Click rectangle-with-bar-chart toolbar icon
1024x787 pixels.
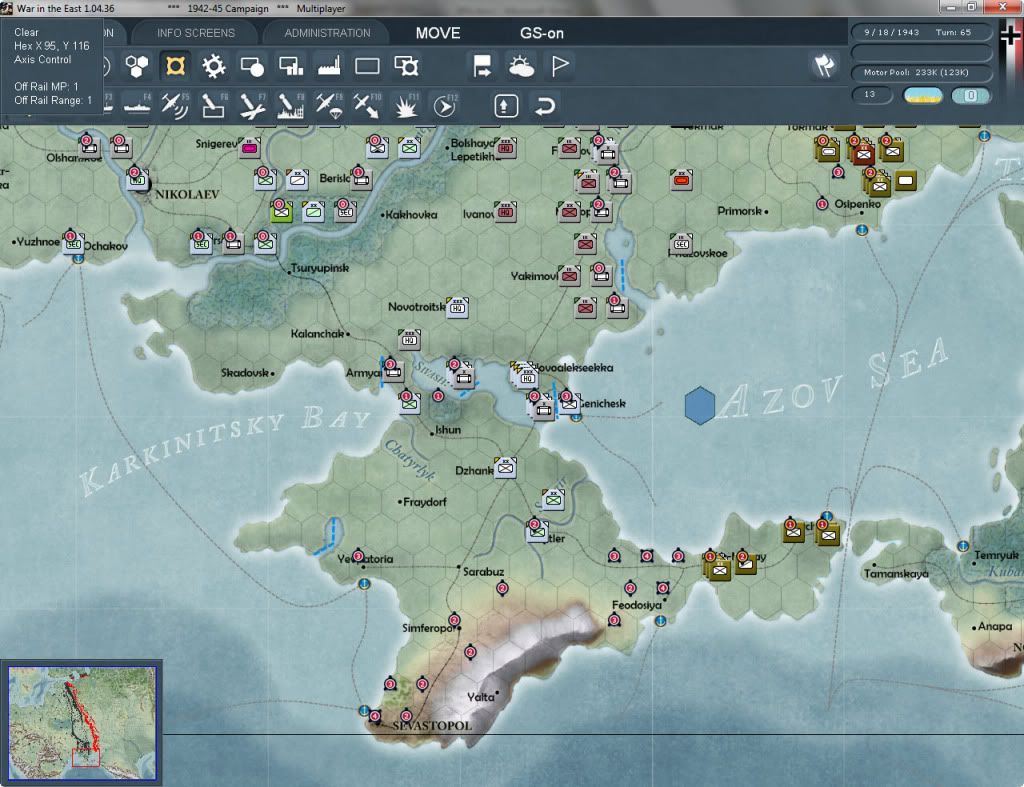point(291,66)
